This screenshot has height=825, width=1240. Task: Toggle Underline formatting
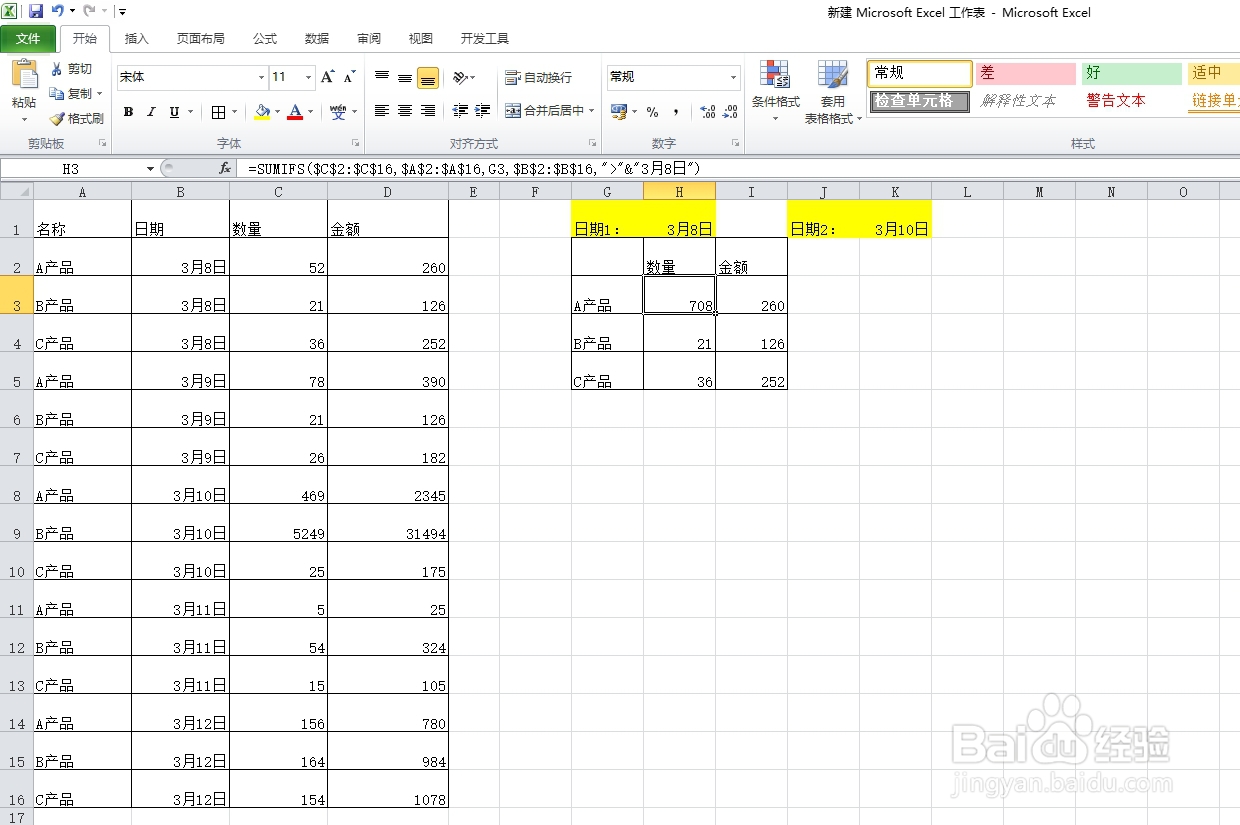(x=175, y=112)
